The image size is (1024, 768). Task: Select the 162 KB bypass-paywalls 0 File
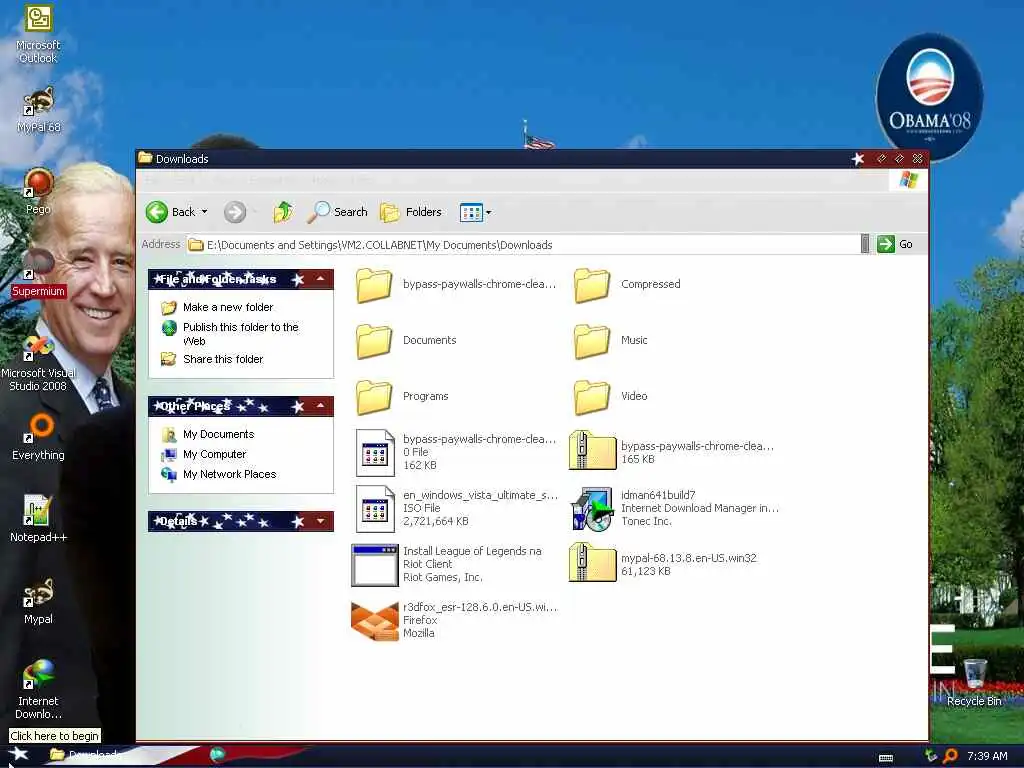tap(456, 452)
